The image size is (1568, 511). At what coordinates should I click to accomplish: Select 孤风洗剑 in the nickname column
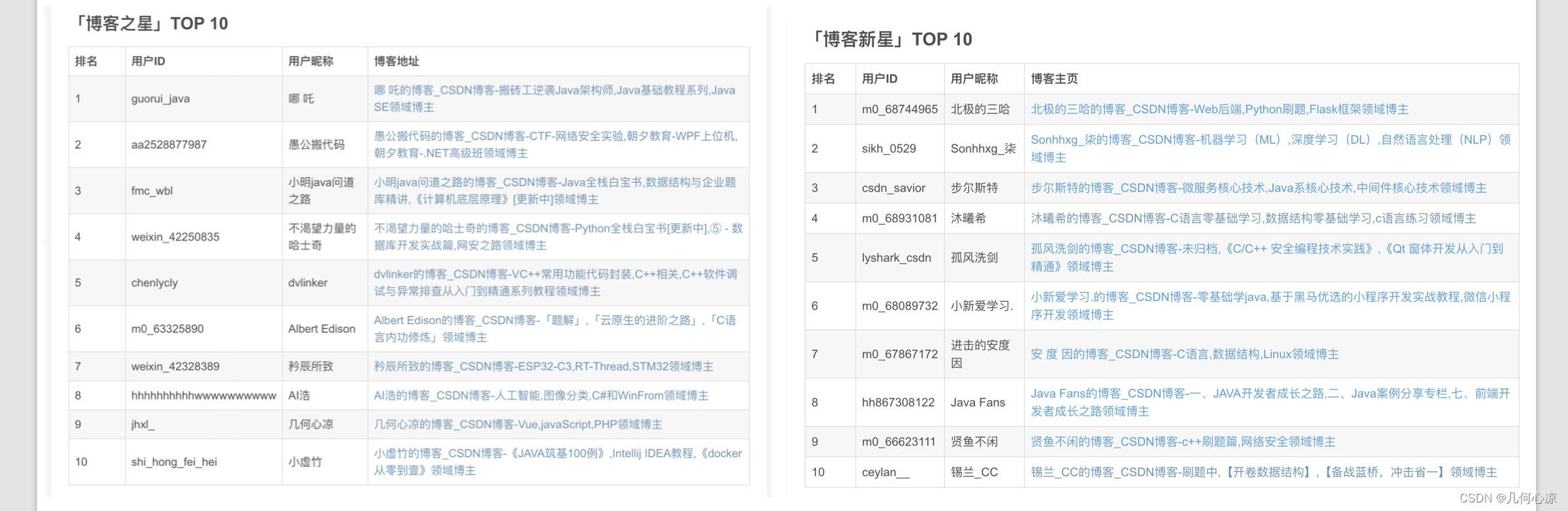pyautogui.click(x=974, y=258)
